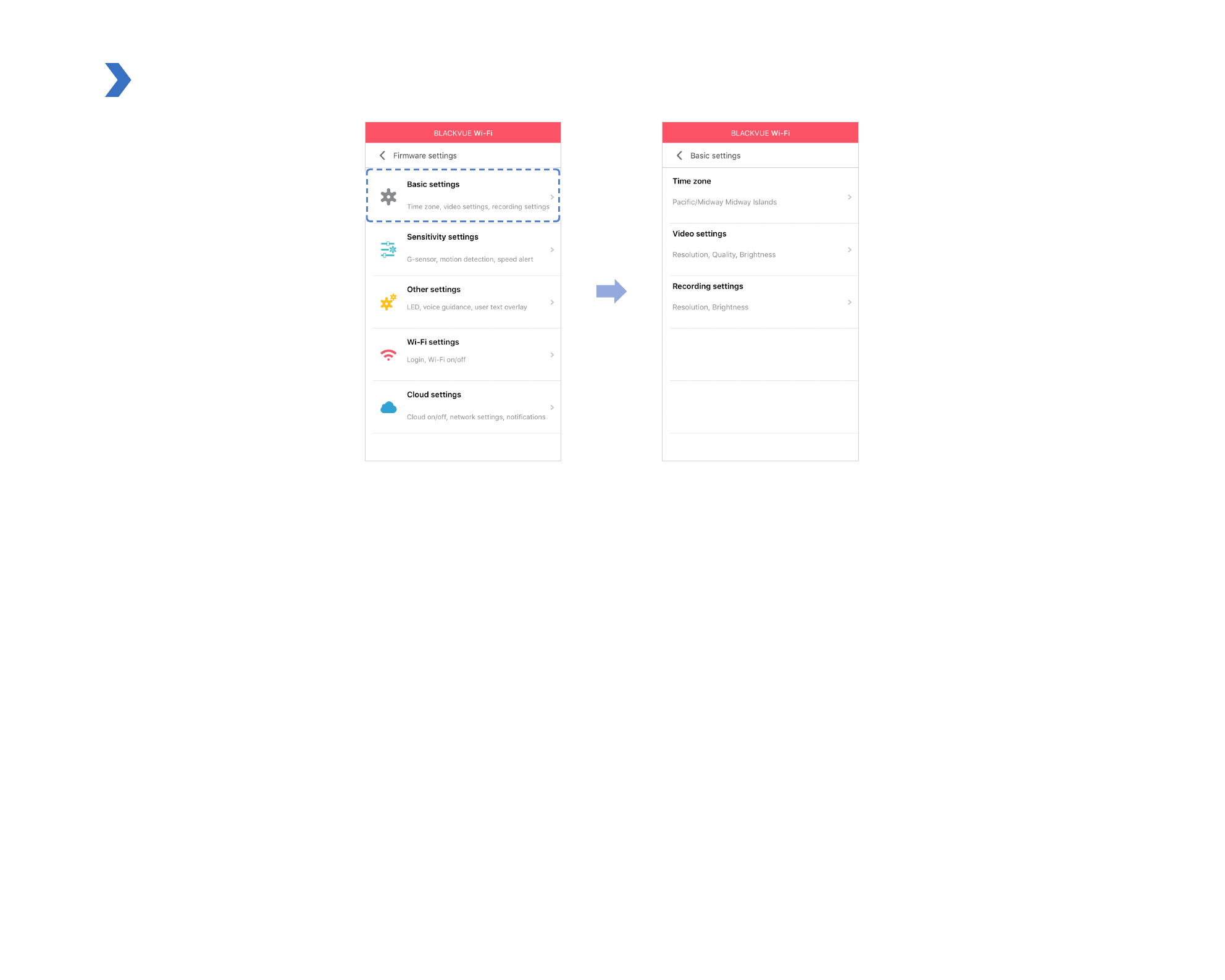The width and height of the screenshot is (1225, 980).
Task: Click the teal sliders Sensitivity settings icon
Action: pyautogui.click(x=388, y=249)
